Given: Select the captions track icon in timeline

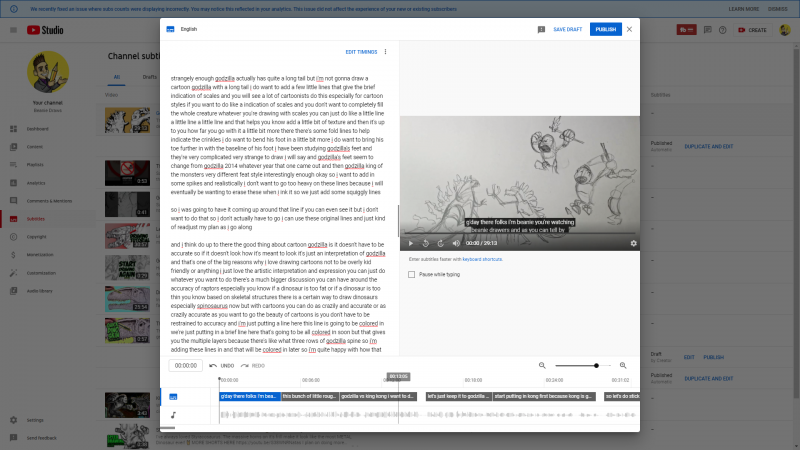Looking at the screenshot, I should click(x=173, y=397).
